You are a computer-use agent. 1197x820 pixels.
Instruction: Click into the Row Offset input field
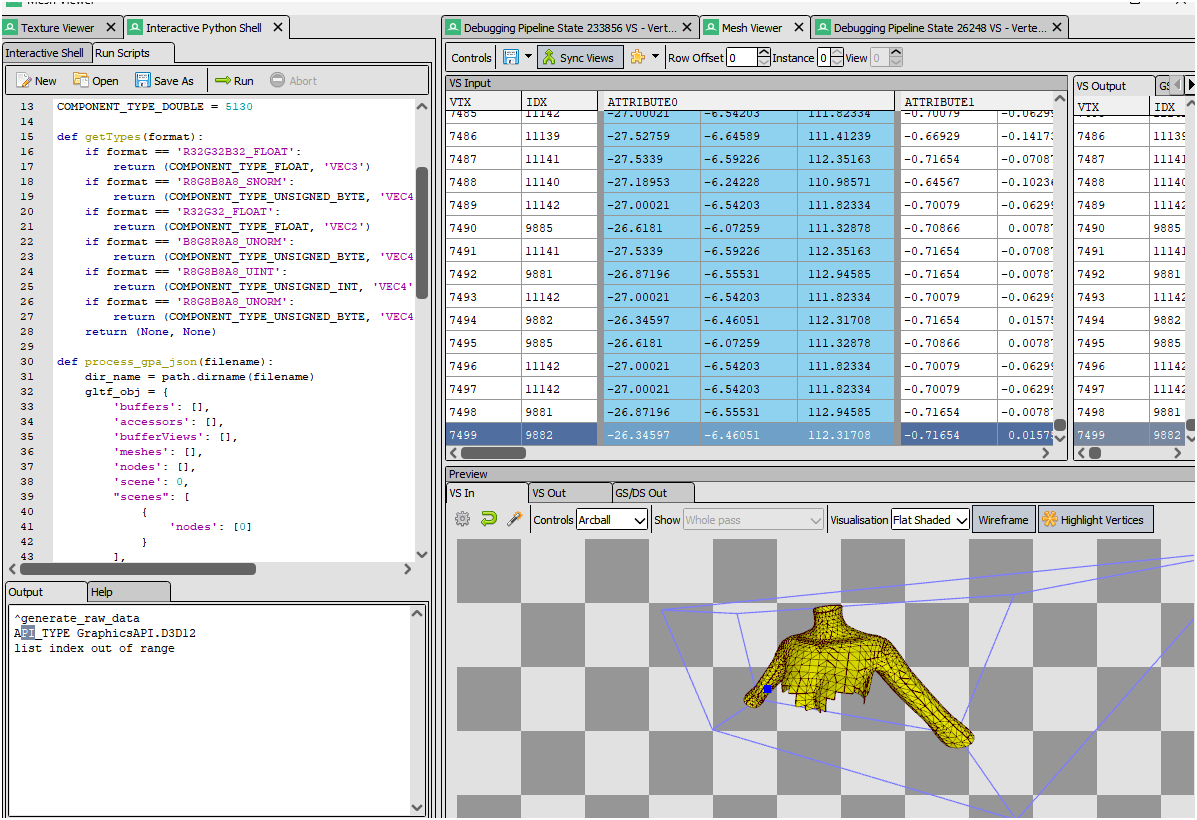742,57
